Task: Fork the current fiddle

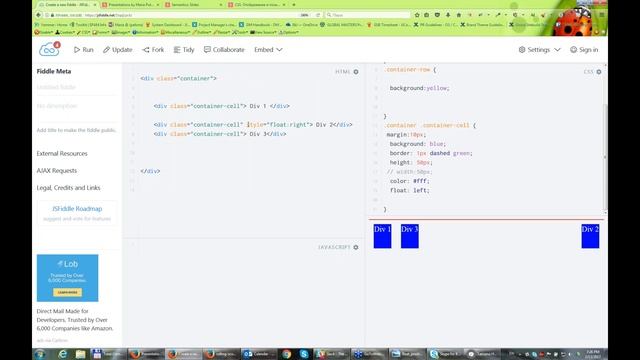Action: 153,50
